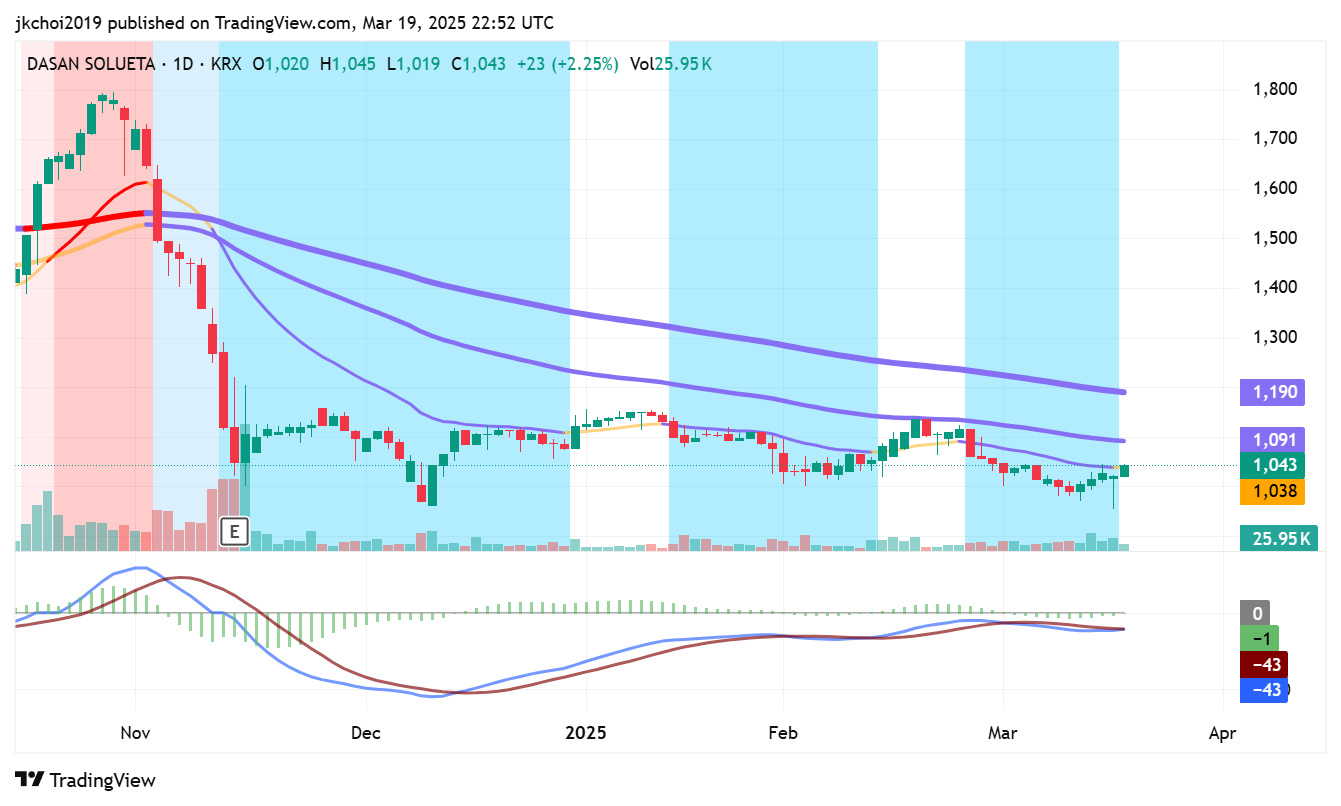Click the Dec label on the time axis

coord(366,733)
